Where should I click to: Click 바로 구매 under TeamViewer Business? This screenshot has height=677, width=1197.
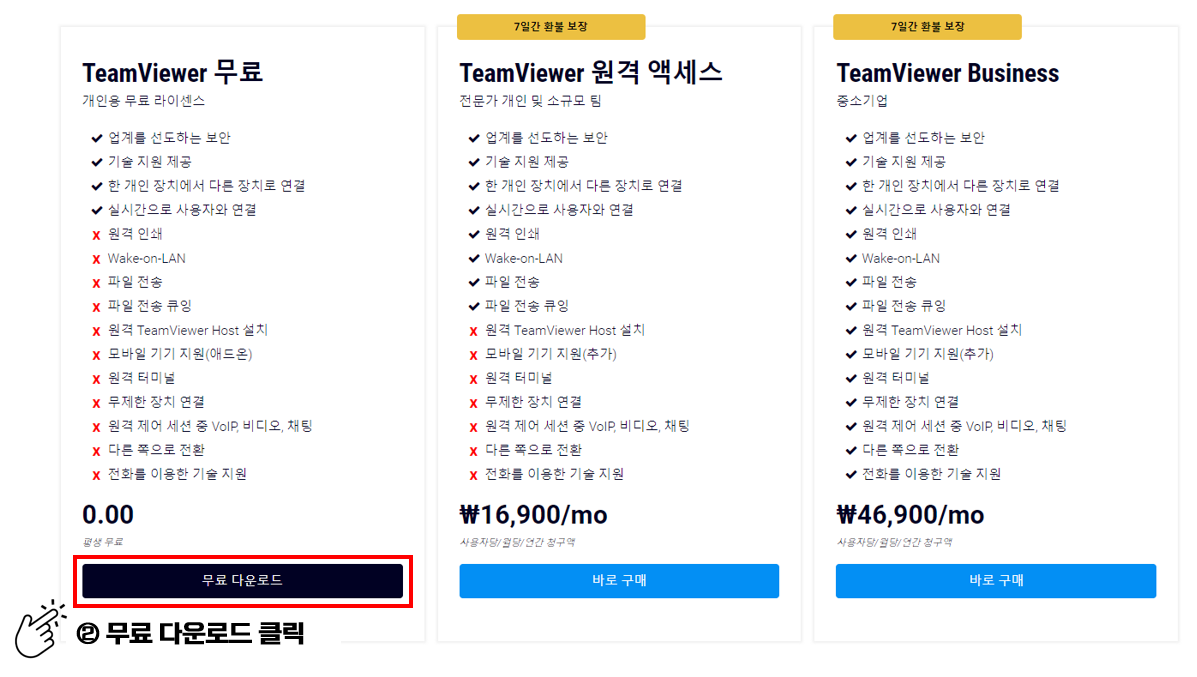tap(995, 581)
